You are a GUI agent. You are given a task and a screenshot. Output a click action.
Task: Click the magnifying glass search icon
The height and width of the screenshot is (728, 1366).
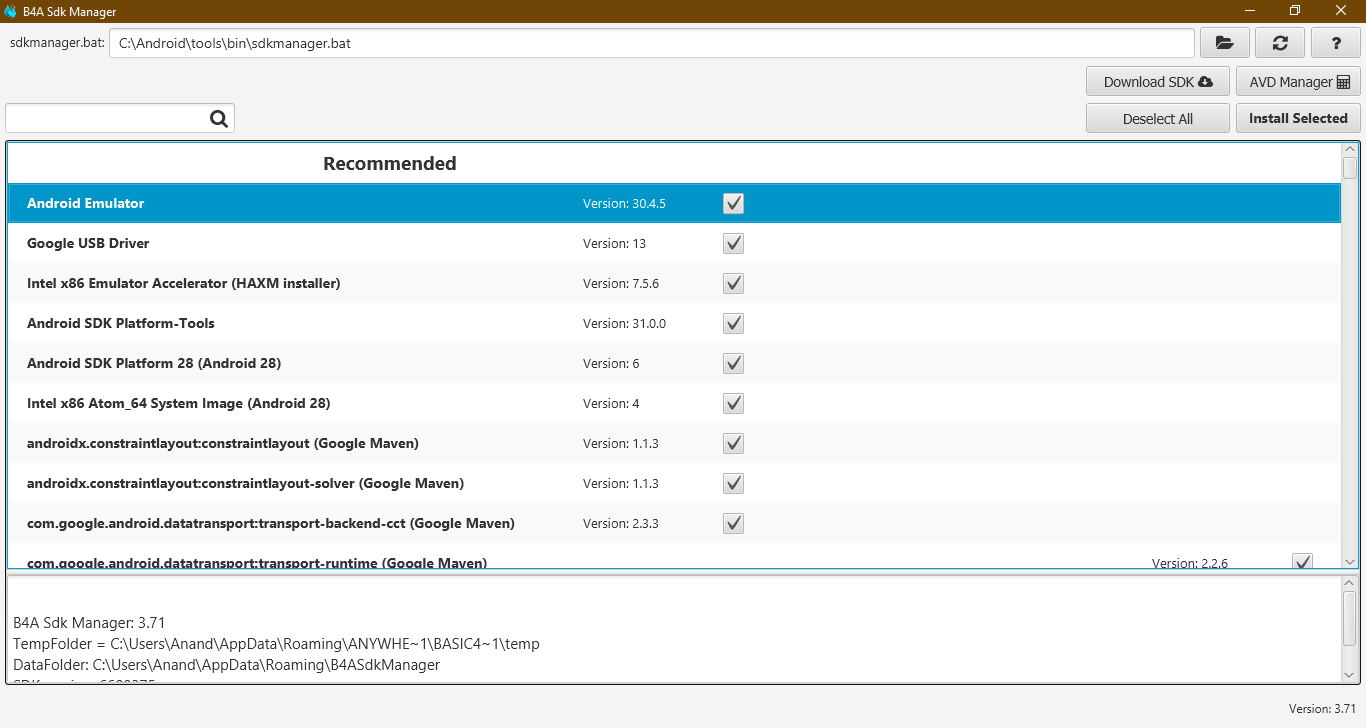[220, 118]
